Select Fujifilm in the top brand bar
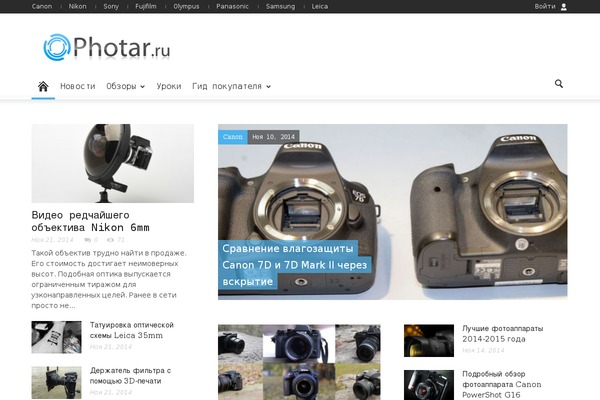This screenshot has height=400, width=600. click(x=145, y=7)
